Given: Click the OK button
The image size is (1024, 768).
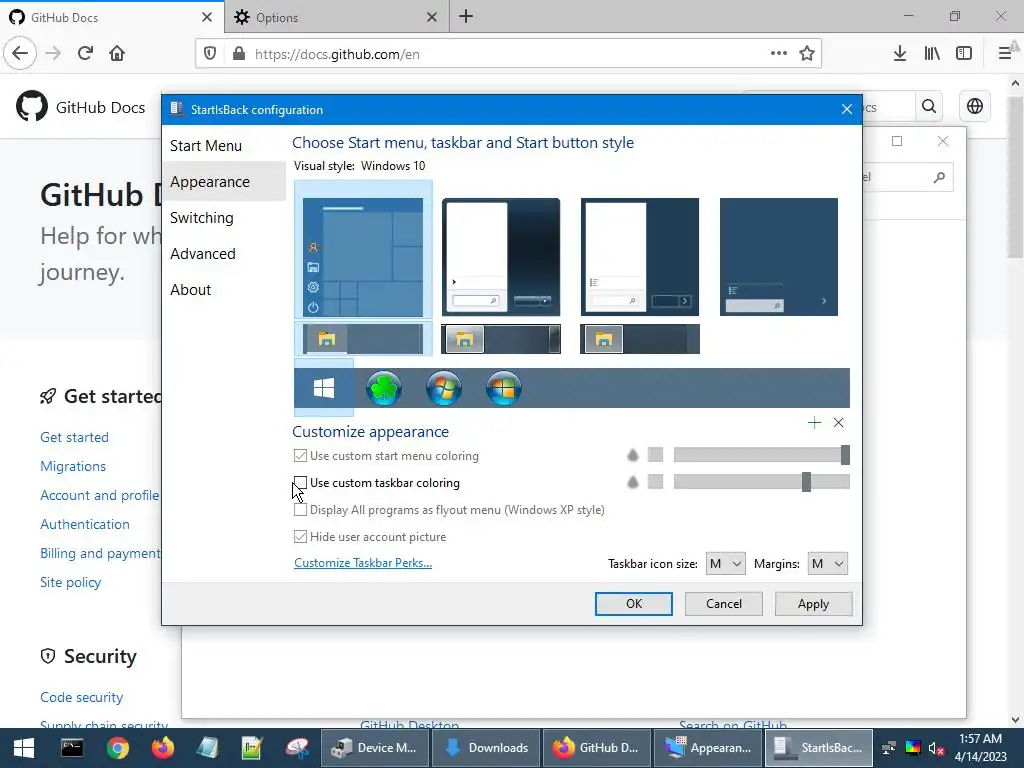Looking at the screenshot, I should [633, 603].
